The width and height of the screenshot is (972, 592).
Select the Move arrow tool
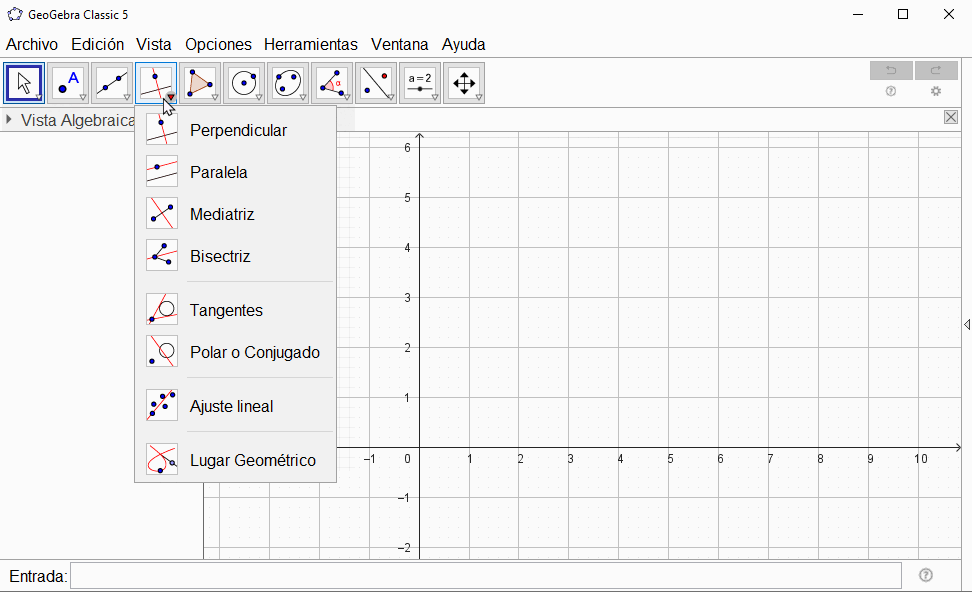coord(24,83)
